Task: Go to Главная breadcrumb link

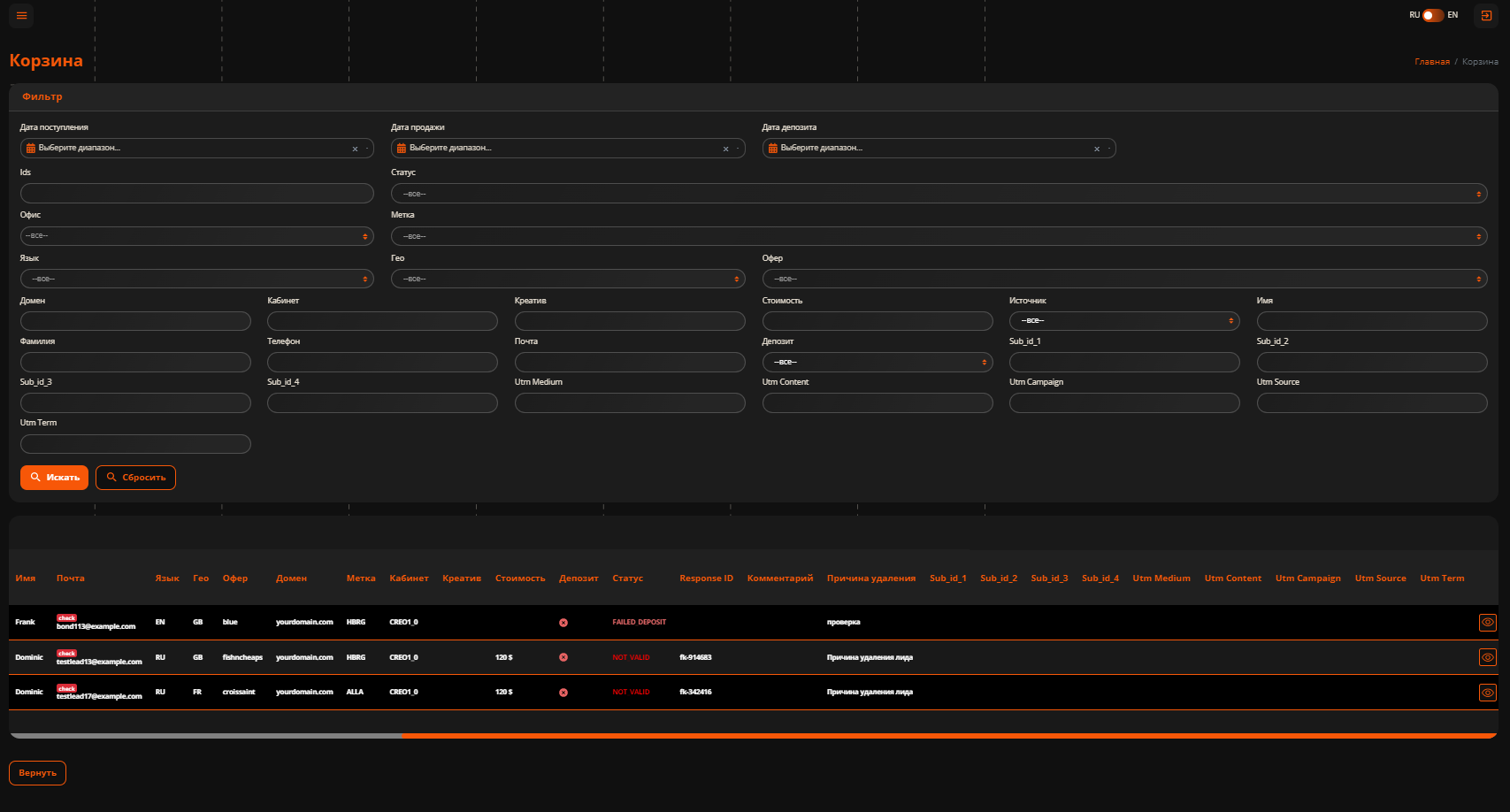Action: click(x=1432, y=62)
